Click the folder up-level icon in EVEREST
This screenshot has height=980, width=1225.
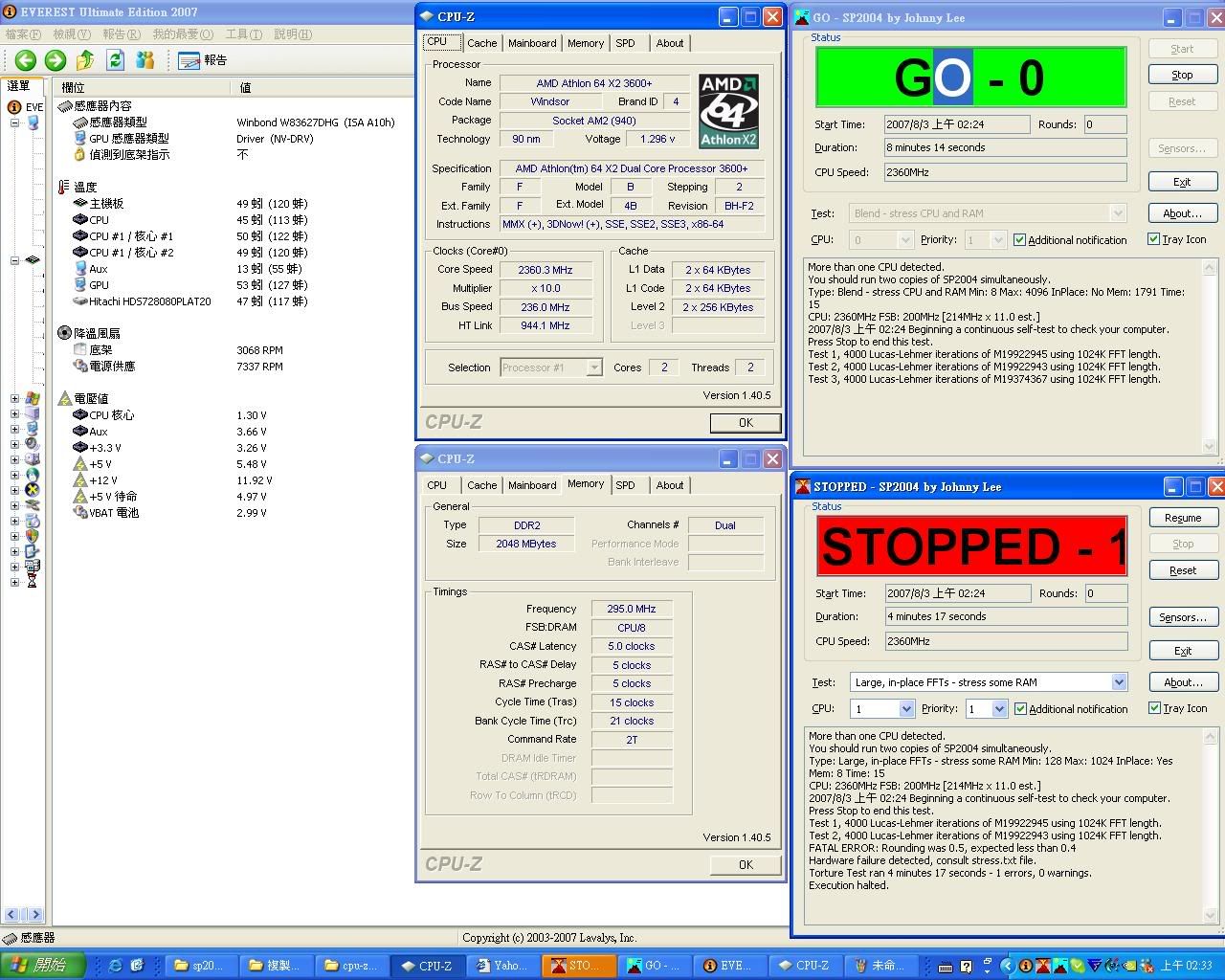[x=85, y=60]
